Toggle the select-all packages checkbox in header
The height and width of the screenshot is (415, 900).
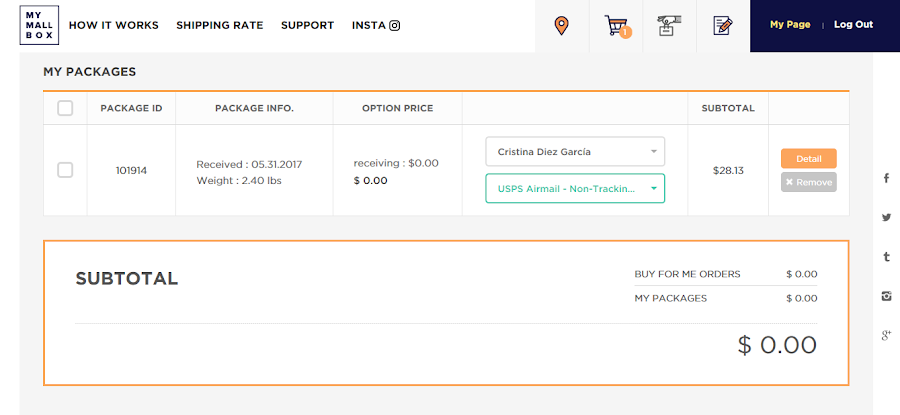[x=65, y=108]
